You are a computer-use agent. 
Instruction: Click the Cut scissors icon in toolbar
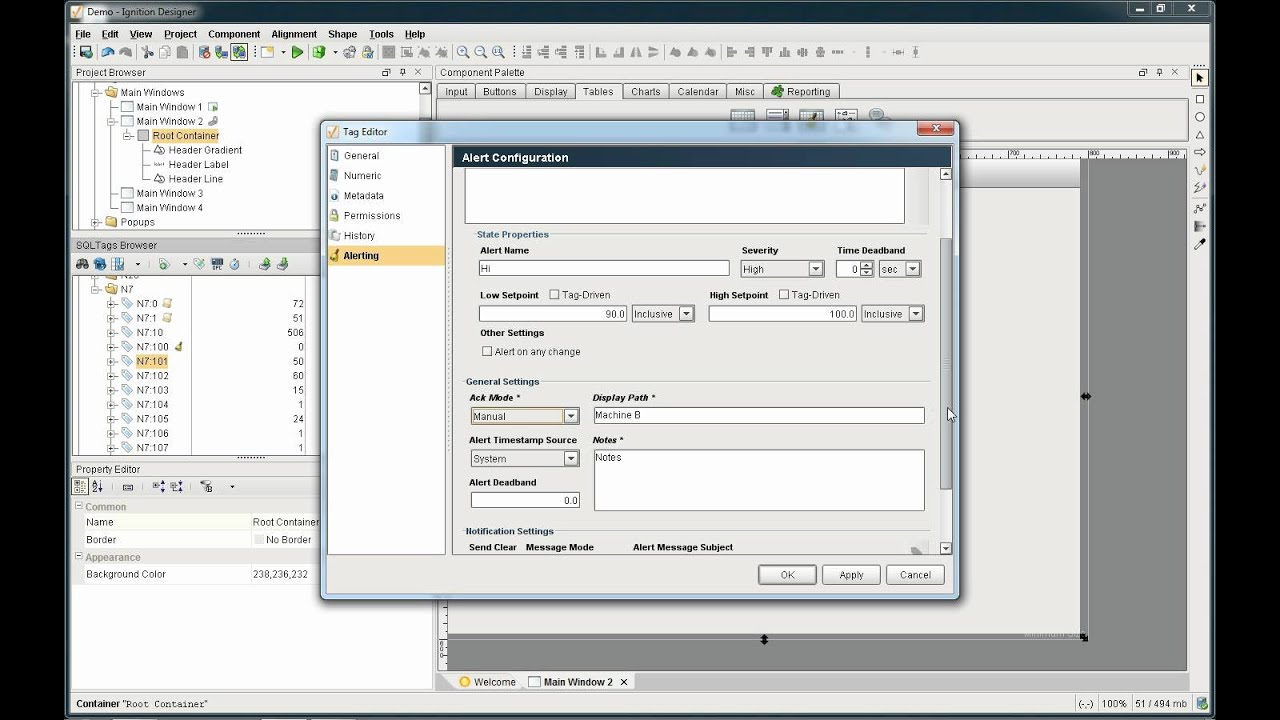[147, 52]
